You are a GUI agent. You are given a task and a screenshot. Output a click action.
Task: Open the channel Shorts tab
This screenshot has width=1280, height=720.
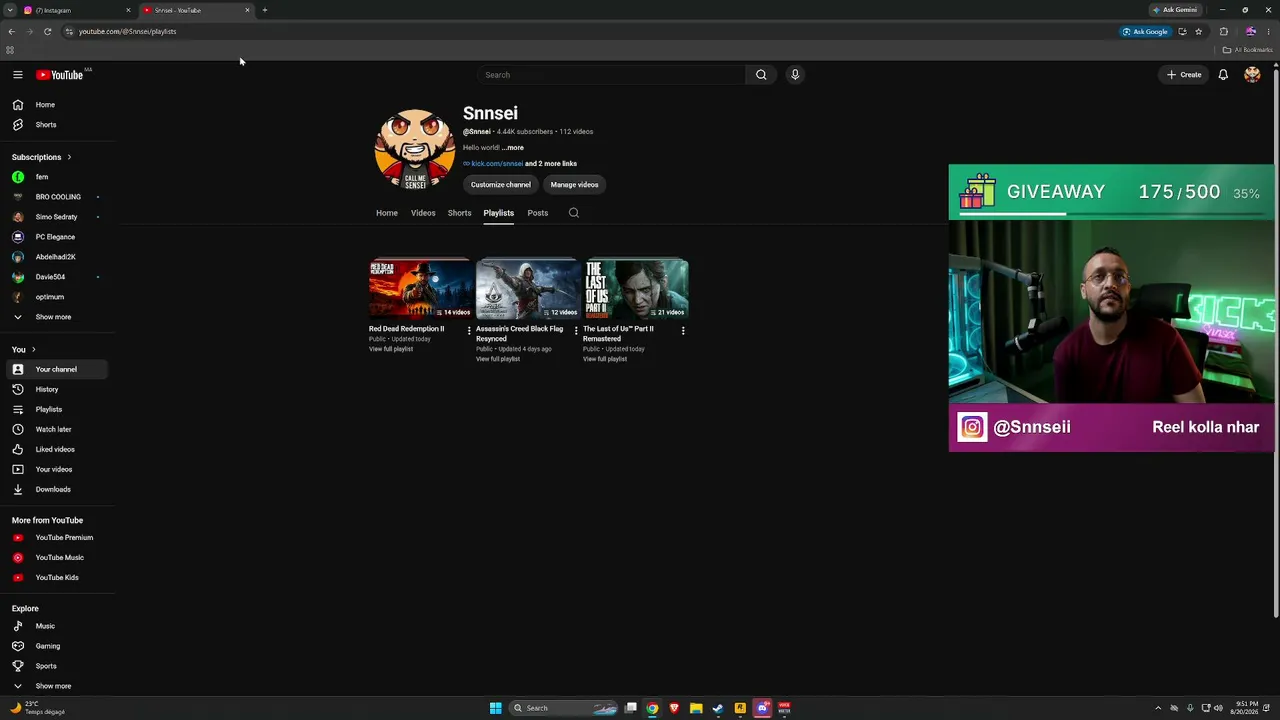pos(459,213)
